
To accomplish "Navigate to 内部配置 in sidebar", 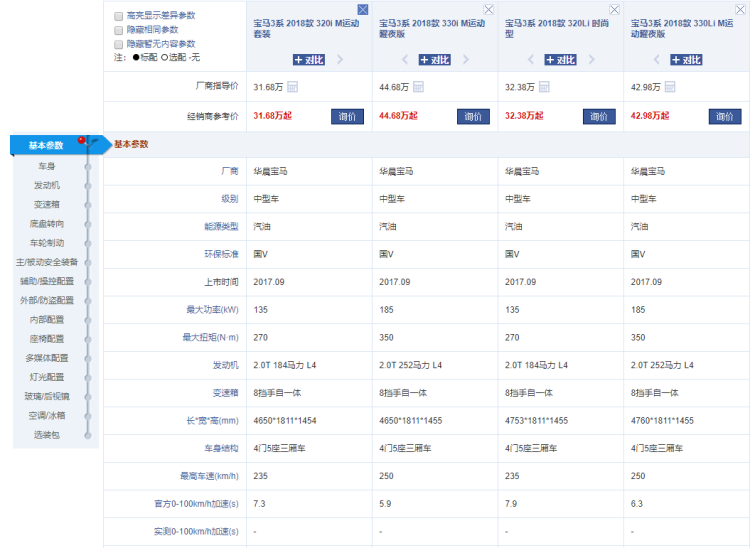I will pyautogui.click(x=47, y=319).
